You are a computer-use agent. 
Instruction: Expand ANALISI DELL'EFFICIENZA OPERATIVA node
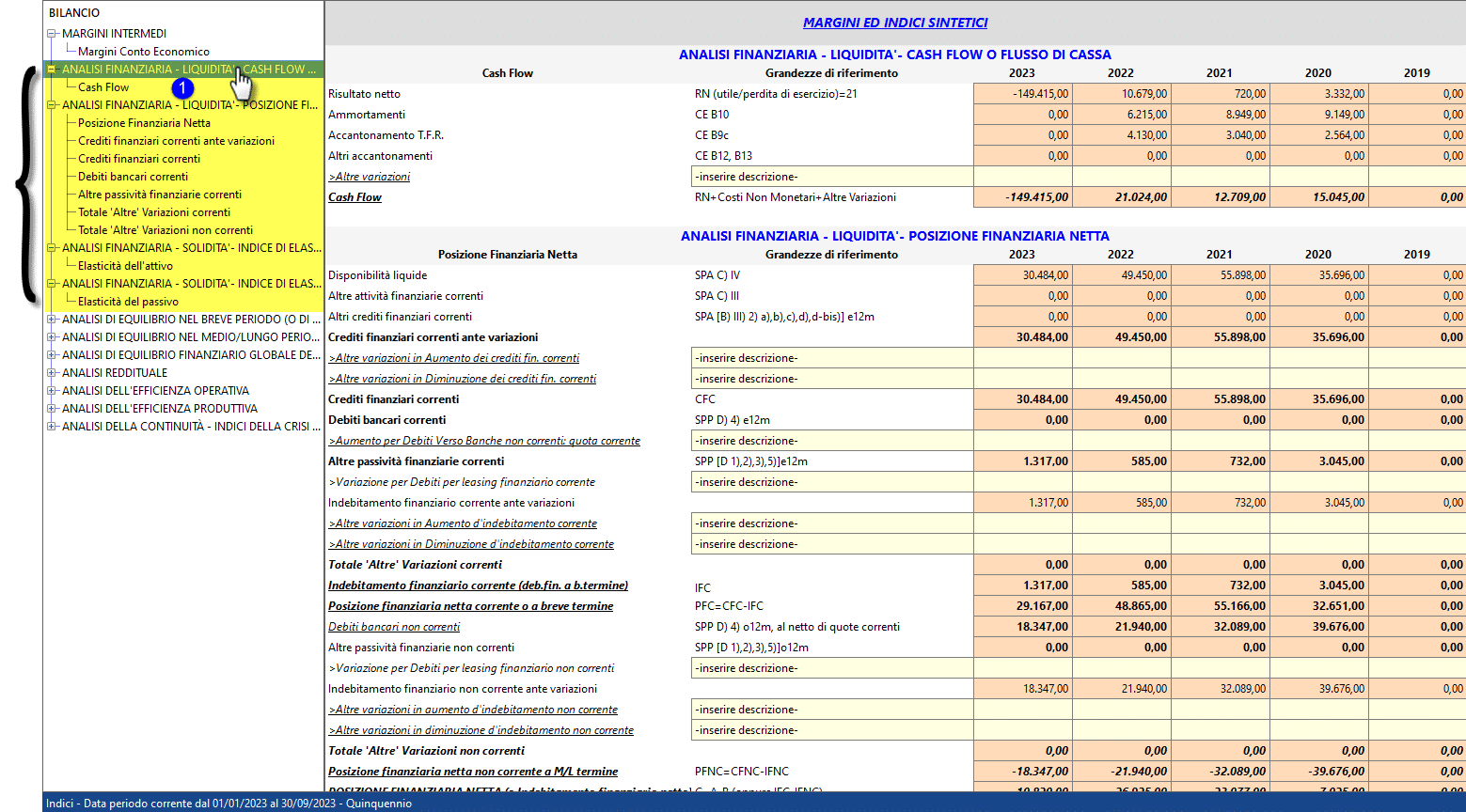pyautogui.click(x=52, y=391)
